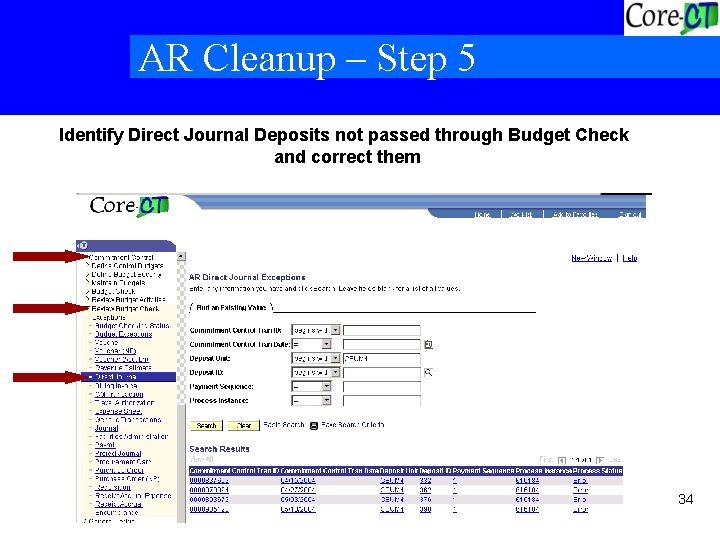
Task: Expand the Review Budget Activities folder
Action: tap(126, 300)
